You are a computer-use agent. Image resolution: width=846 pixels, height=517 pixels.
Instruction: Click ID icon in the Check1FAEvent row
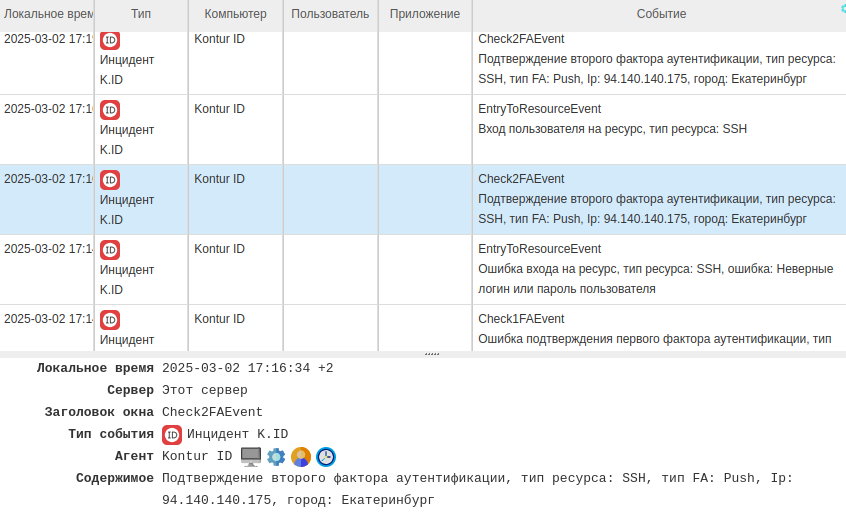click(x=110, y=320)
